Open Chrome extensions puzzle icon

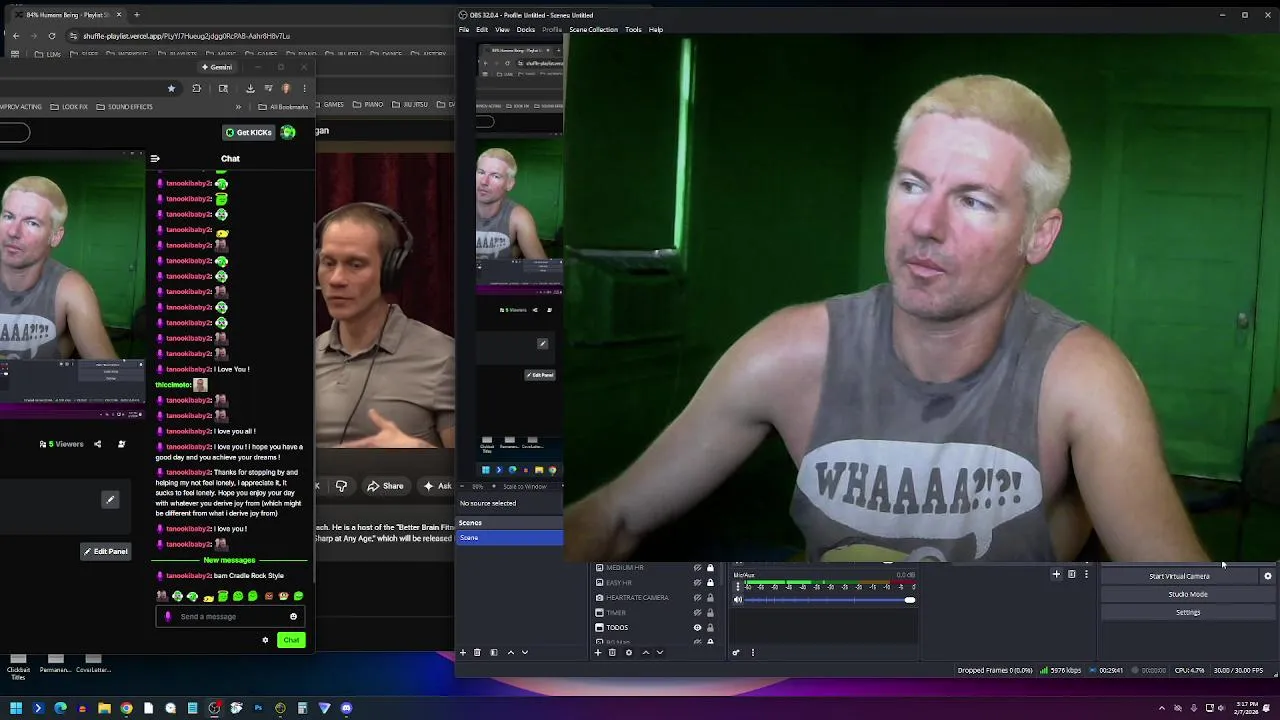[x=196, y=88]
